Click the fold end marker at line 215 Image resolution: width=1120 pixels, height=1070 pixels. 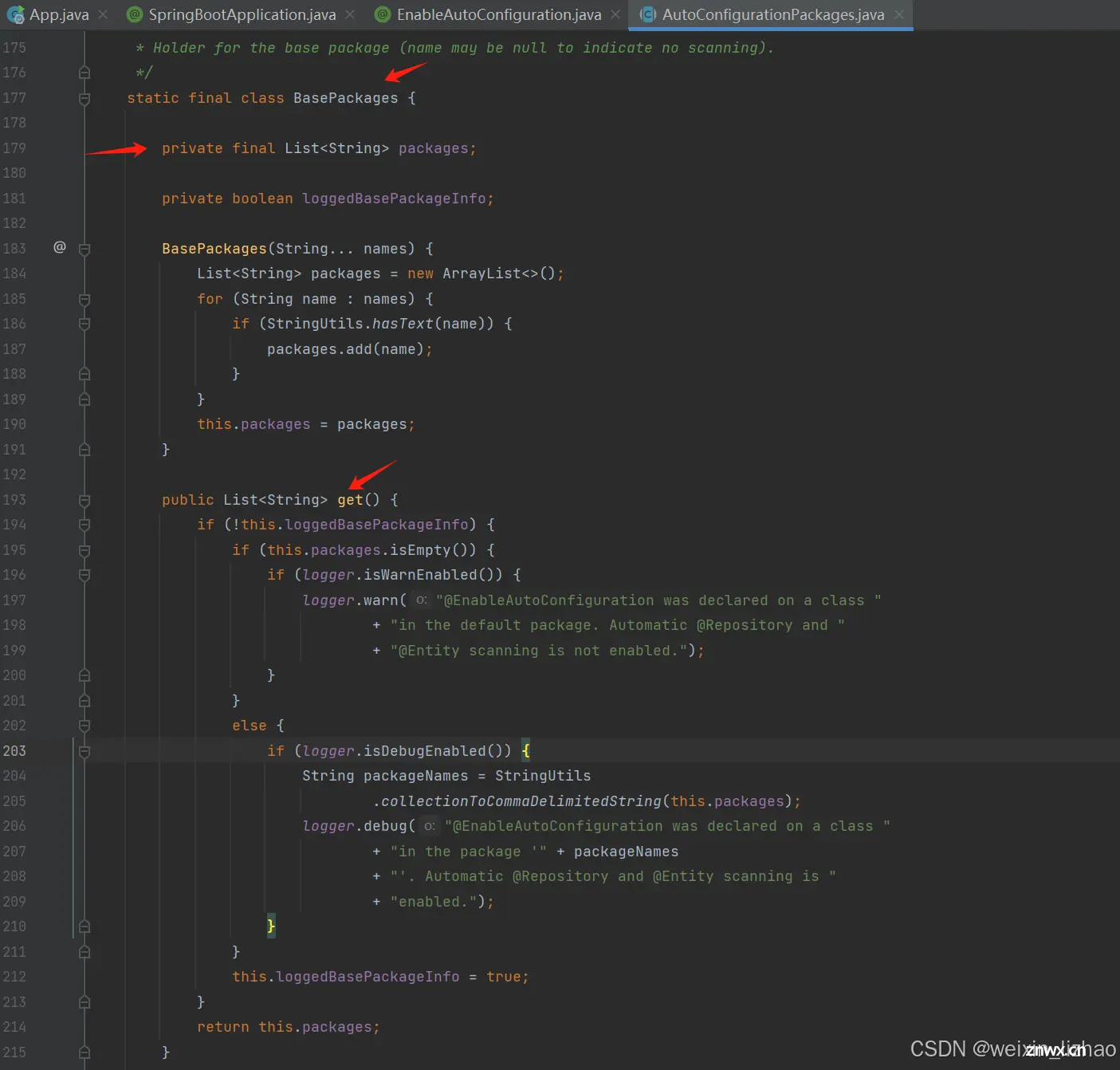(84, 1052)
